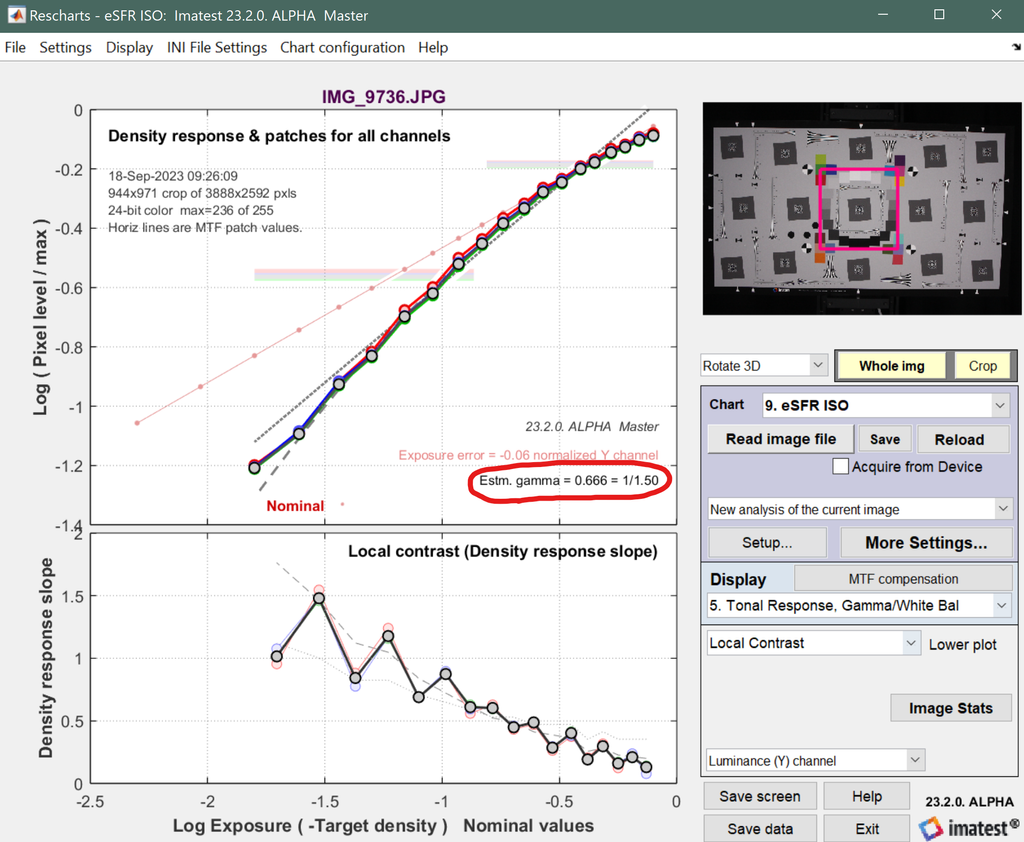This screenshot has width=1024, height=842.
Task: Minimize the Rescharts window
Action: pos(883,14)
